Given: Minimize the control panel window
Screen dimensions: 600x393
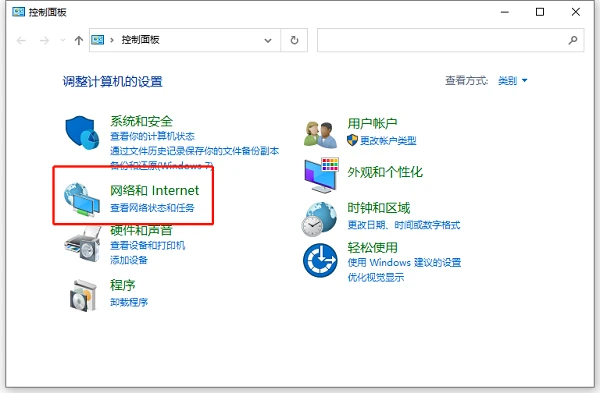Looking at the screenshot, I should (x=505, y=12).
